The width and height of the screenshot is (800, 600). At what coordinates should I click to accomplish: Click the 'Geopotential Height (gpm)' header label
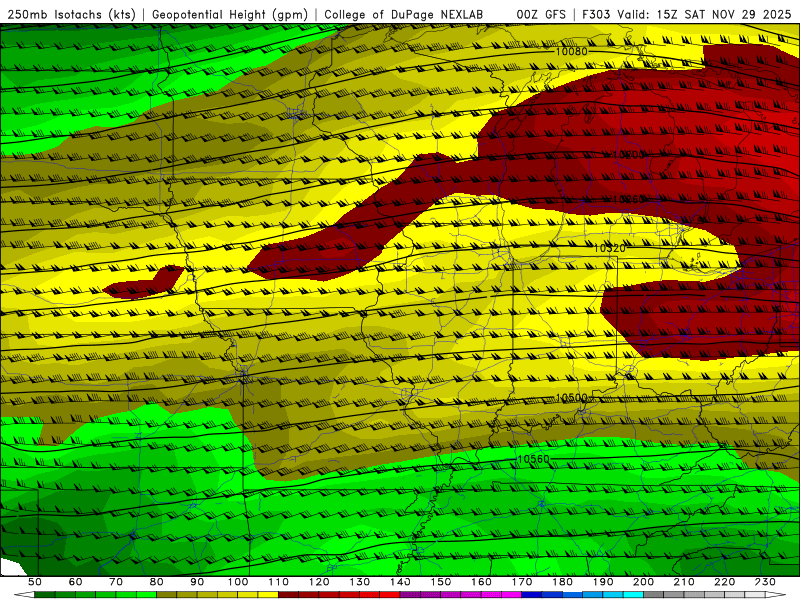point(230,14)
